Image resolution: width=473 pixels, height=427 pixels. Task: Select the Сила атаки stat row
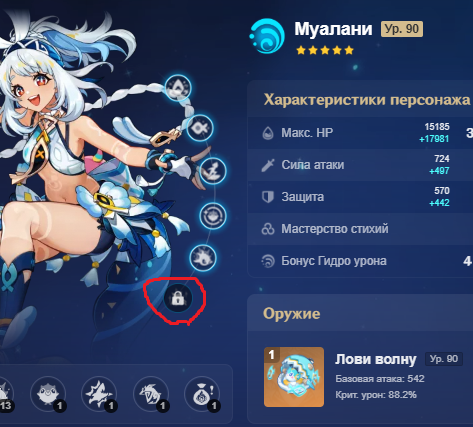(x=360, y=165)
